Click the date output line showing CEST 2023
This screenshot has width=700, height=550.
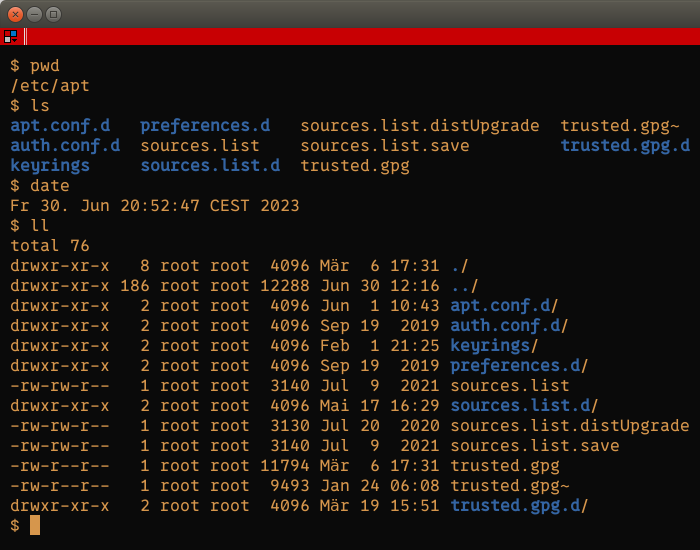coord(154,206)
